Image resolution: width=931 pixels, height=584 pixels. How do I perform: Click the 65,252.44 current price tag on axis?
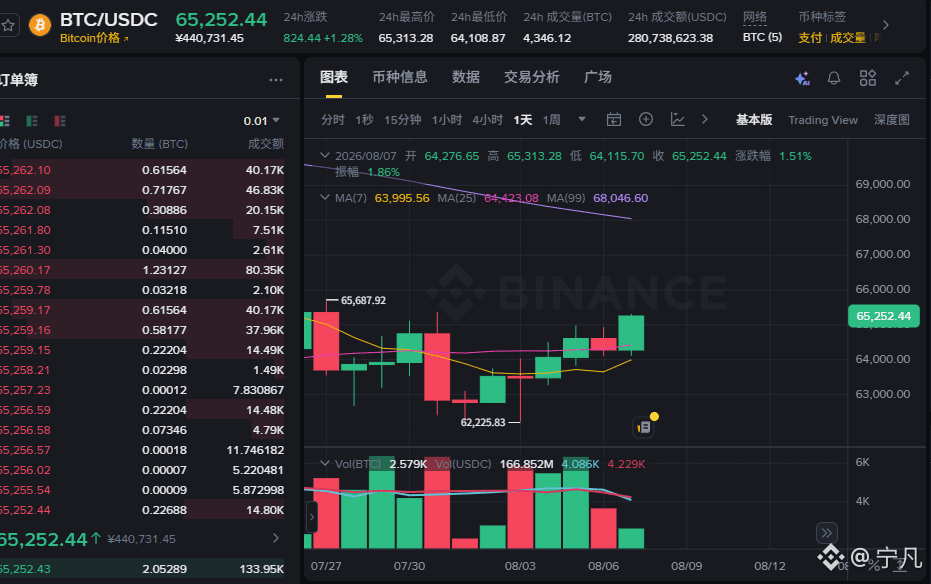(x=884, y=316)
